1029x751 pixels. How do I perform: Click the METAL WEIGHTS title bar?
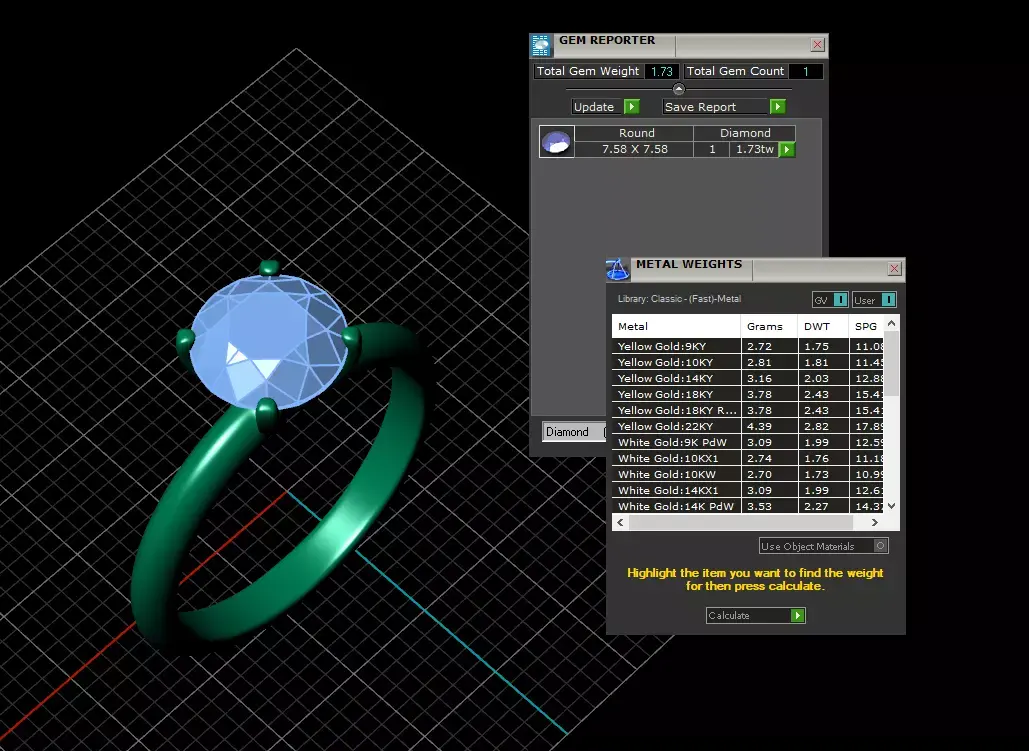click(755, 268)
